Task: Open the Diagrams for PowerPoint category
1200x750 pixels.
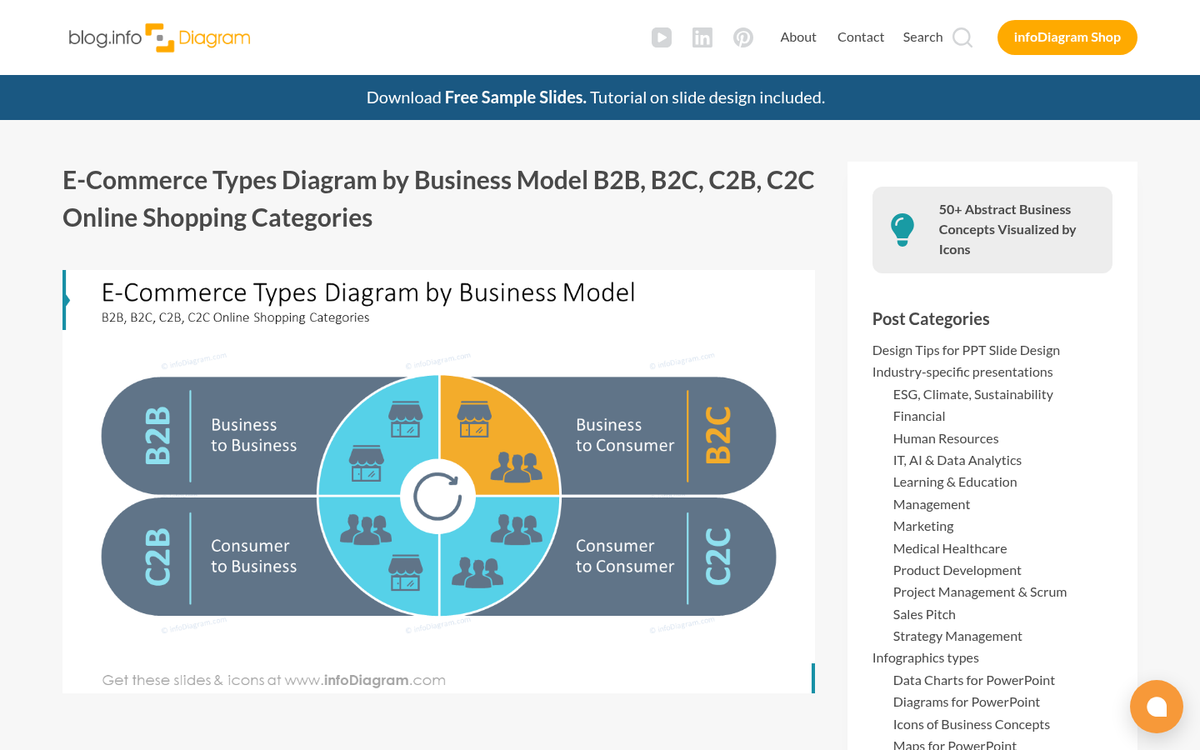Action: (966, 701)
